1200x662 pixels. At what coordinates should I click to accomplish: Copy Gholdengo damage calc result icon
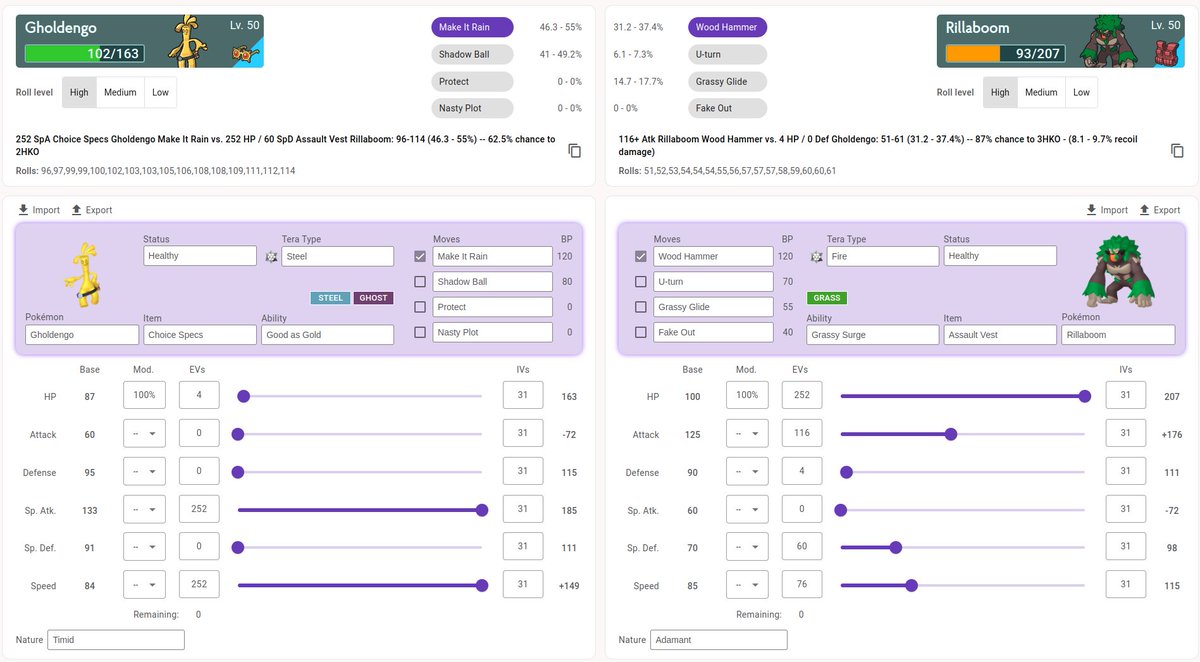[575, 151]
